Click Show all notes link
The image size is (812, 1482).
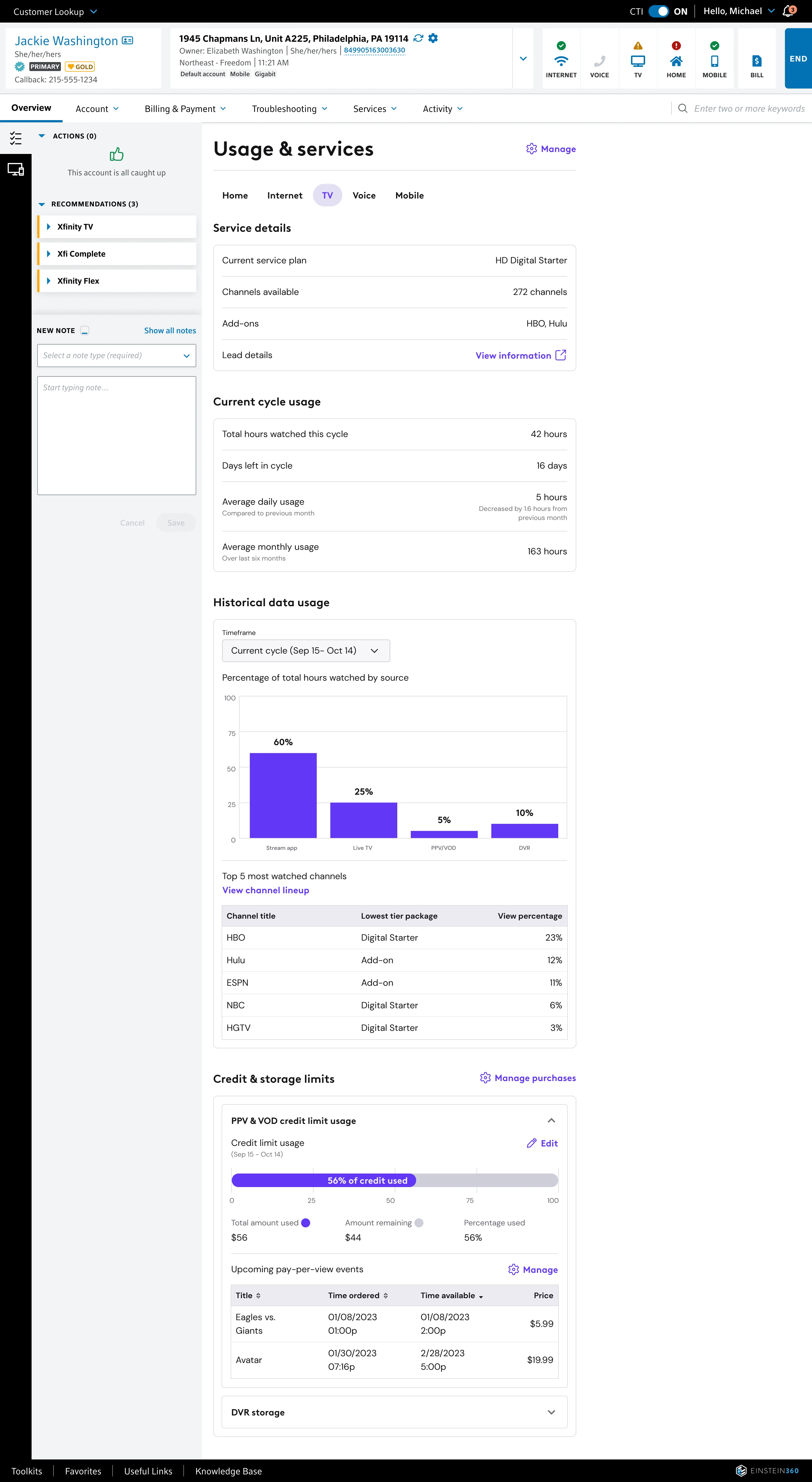tap(170, 331)
